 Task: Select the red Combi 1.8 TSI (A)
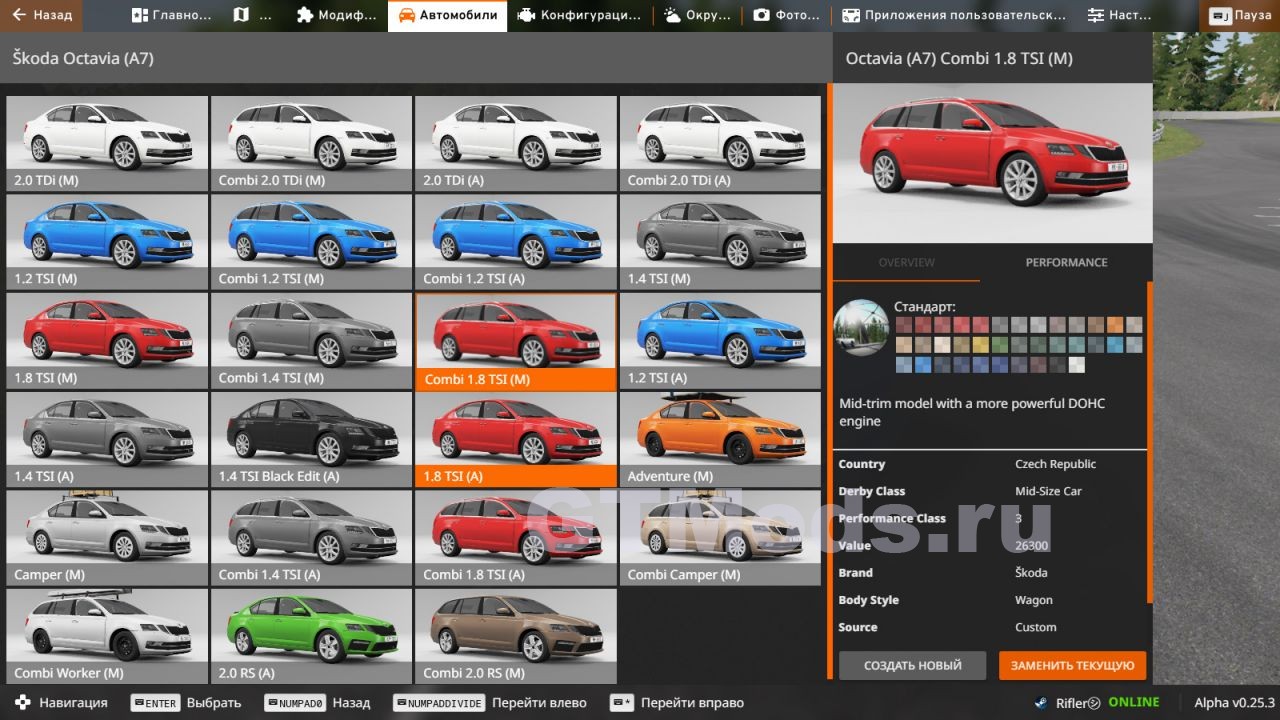(x=515, y=537)
